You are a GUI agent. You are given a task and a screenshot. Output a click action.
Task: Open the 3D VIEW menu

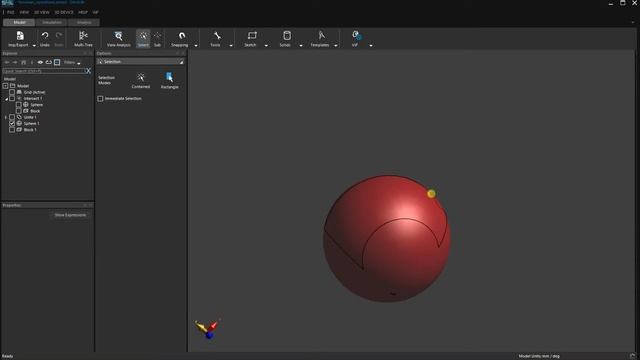tap(42, 12)
